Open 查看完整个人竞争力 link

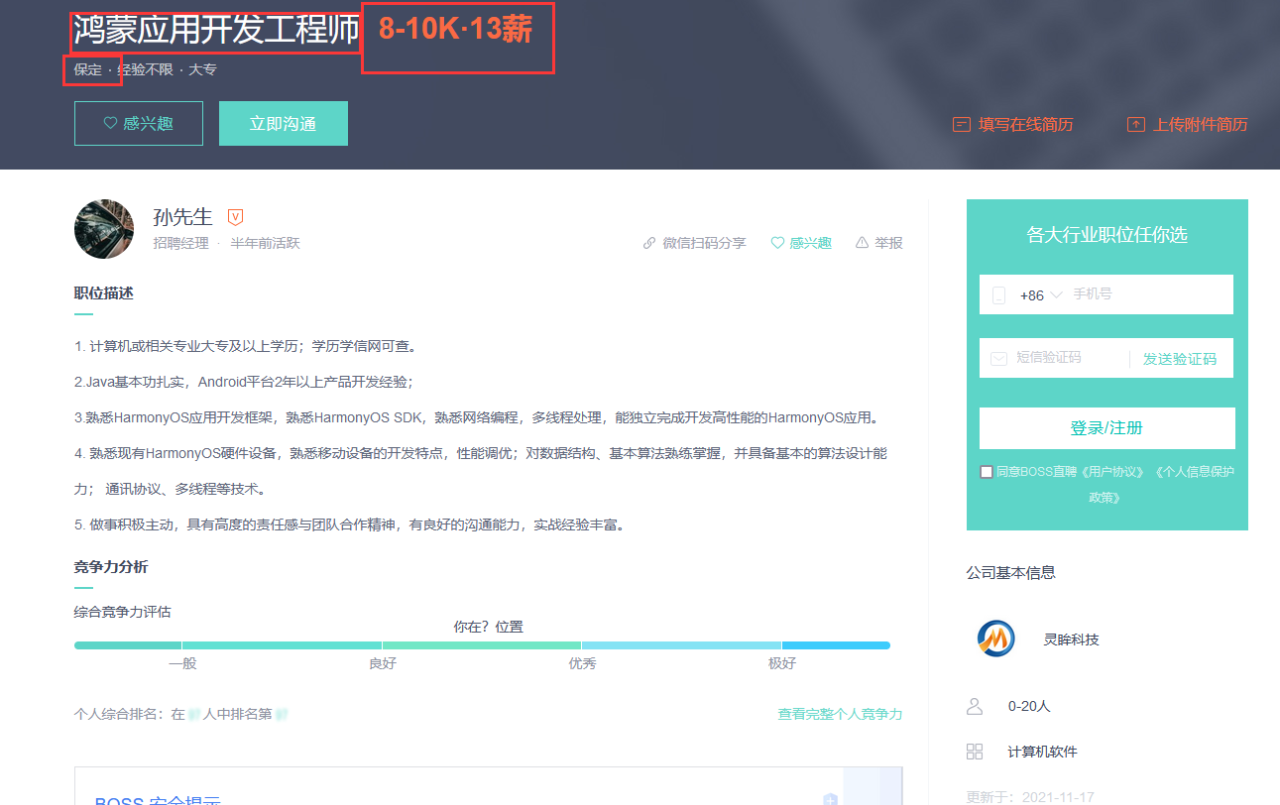[x=840, y=714]
